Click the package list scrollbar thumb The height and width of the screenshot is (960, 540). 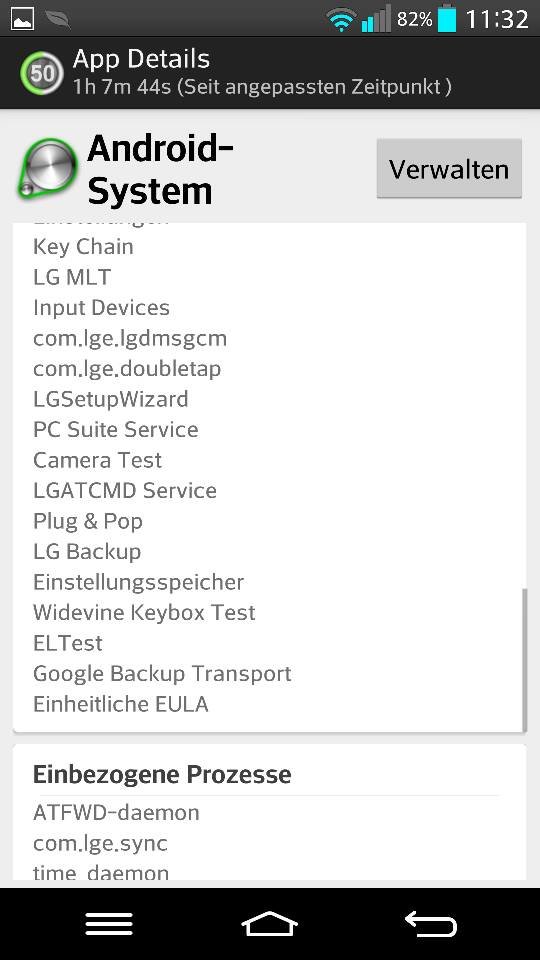[x=524, y=660]
